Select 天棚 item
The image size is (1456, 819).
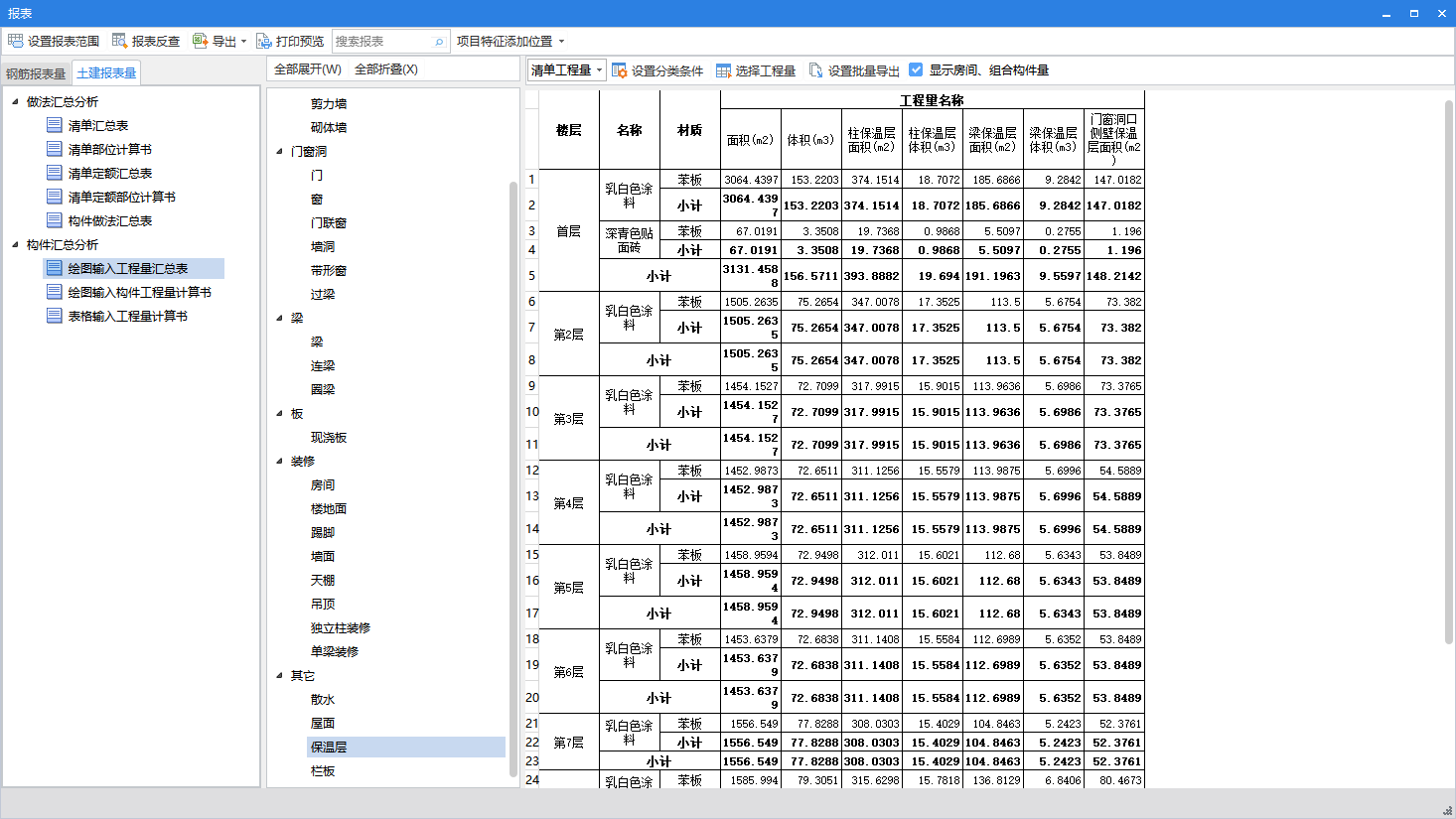pyautogui.click(x=323, y=580)
